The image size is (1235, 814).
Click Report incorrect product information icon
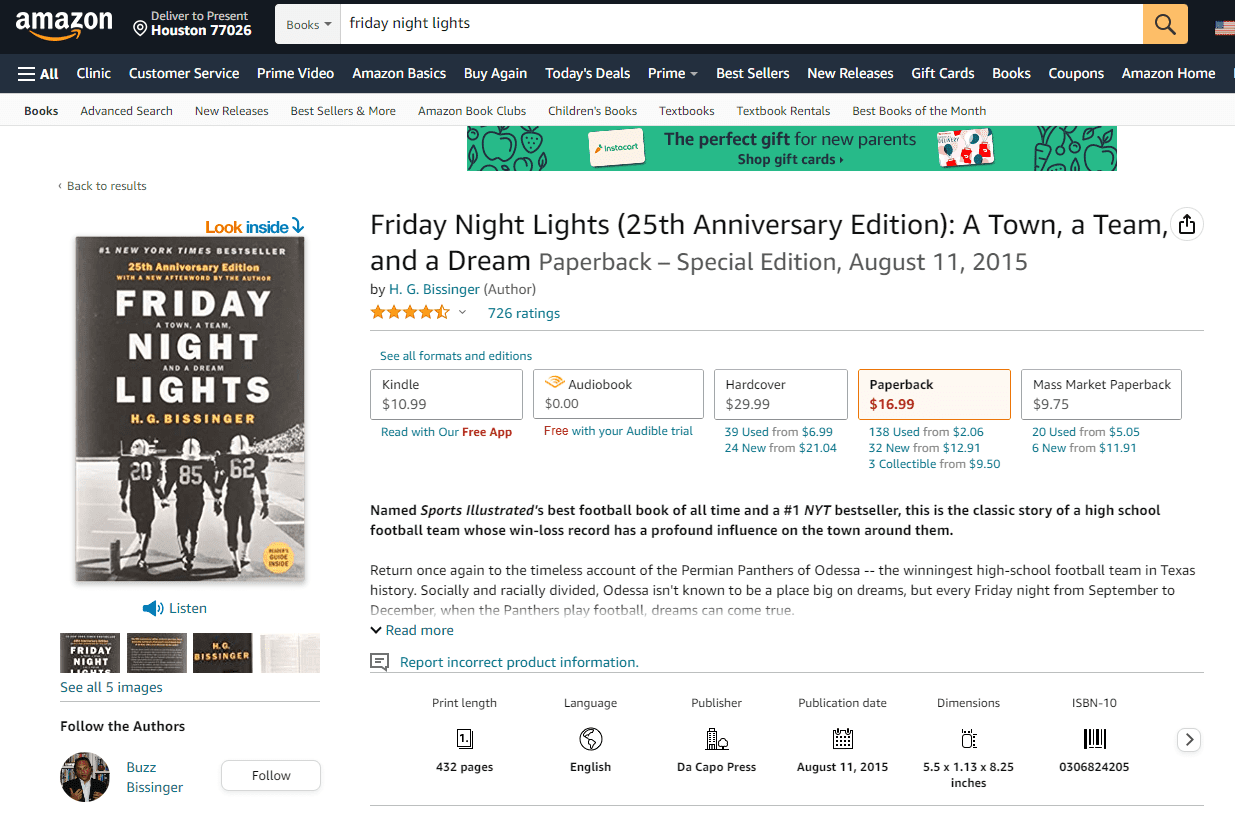pyautogui.click(x=379, y=662)
